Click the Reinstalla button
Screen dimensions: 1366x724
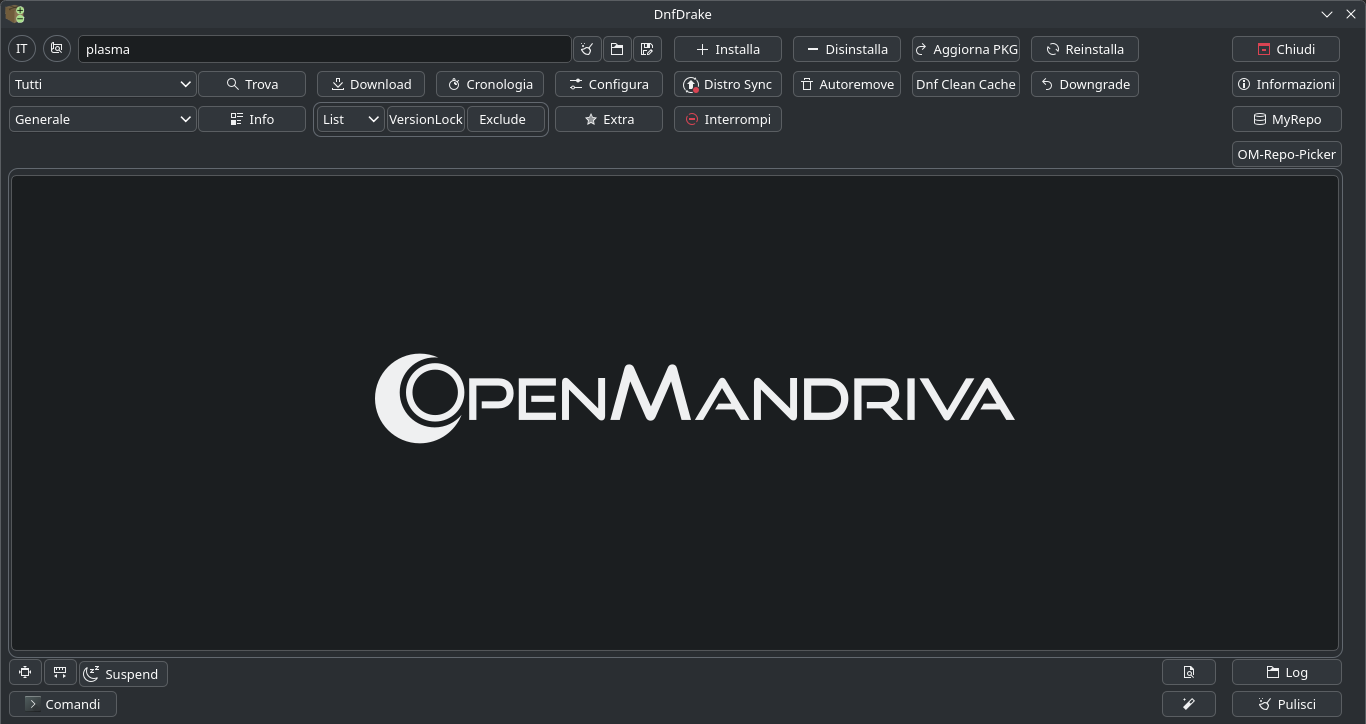click(1085, 49)
